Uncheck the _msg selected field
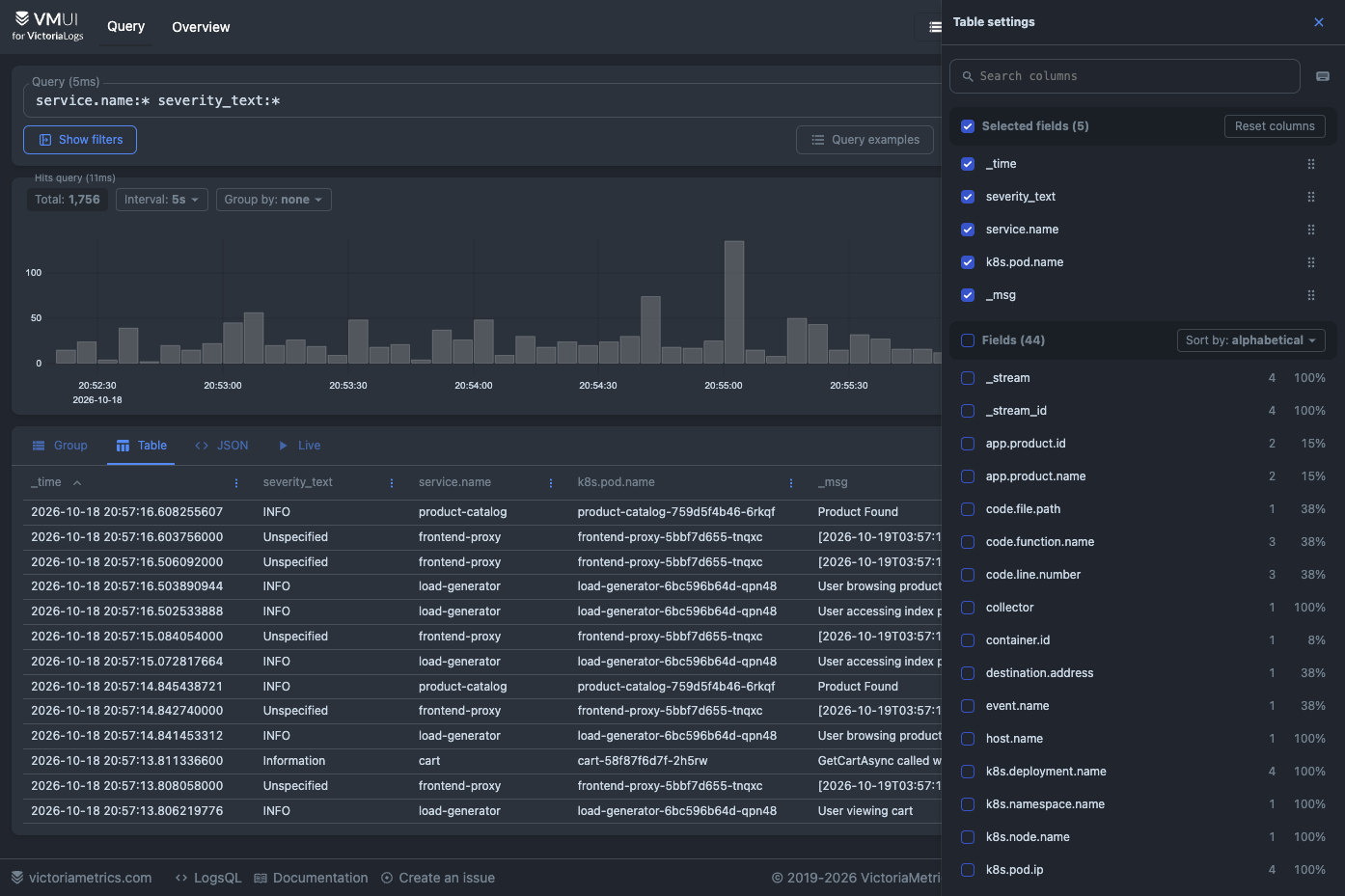 click(968, 295)
